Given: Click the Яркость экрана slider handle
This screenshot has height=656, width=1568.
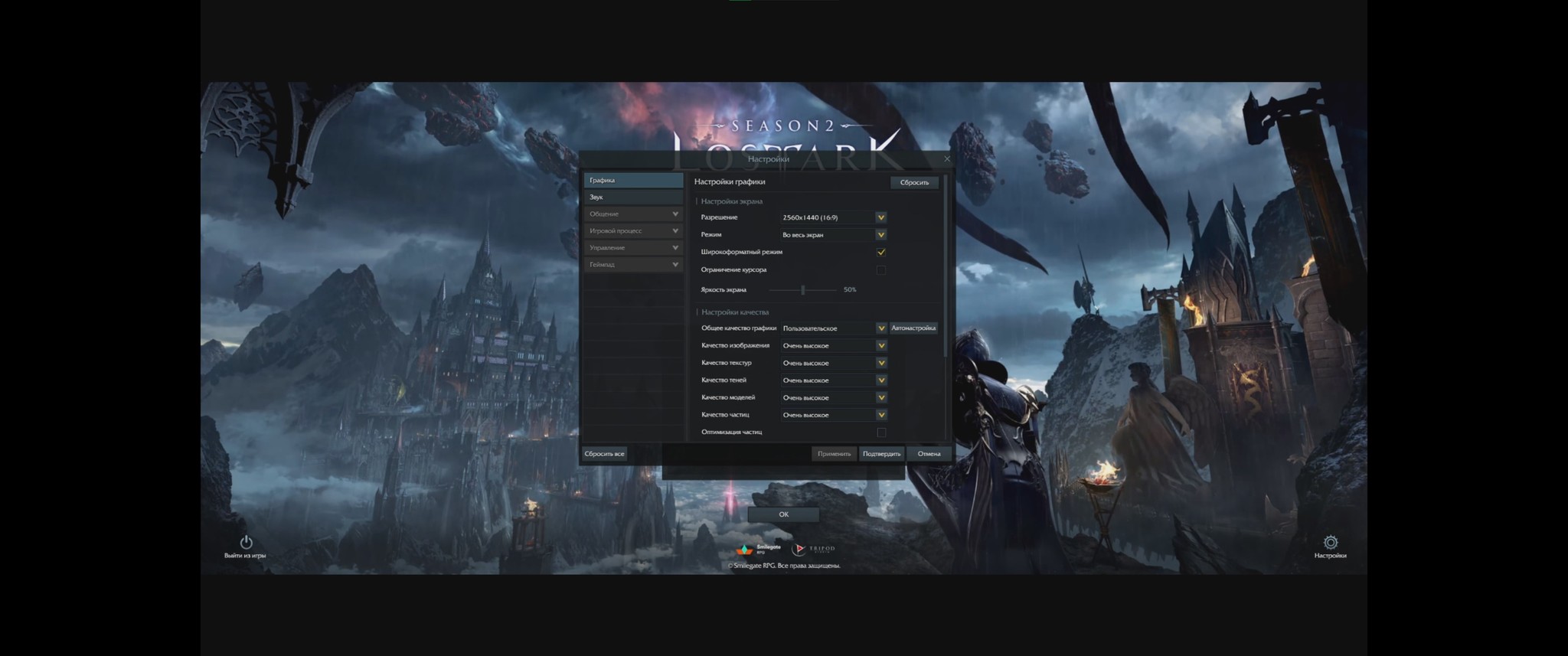Looking at the screenshot, I should [x=802, y=290].
